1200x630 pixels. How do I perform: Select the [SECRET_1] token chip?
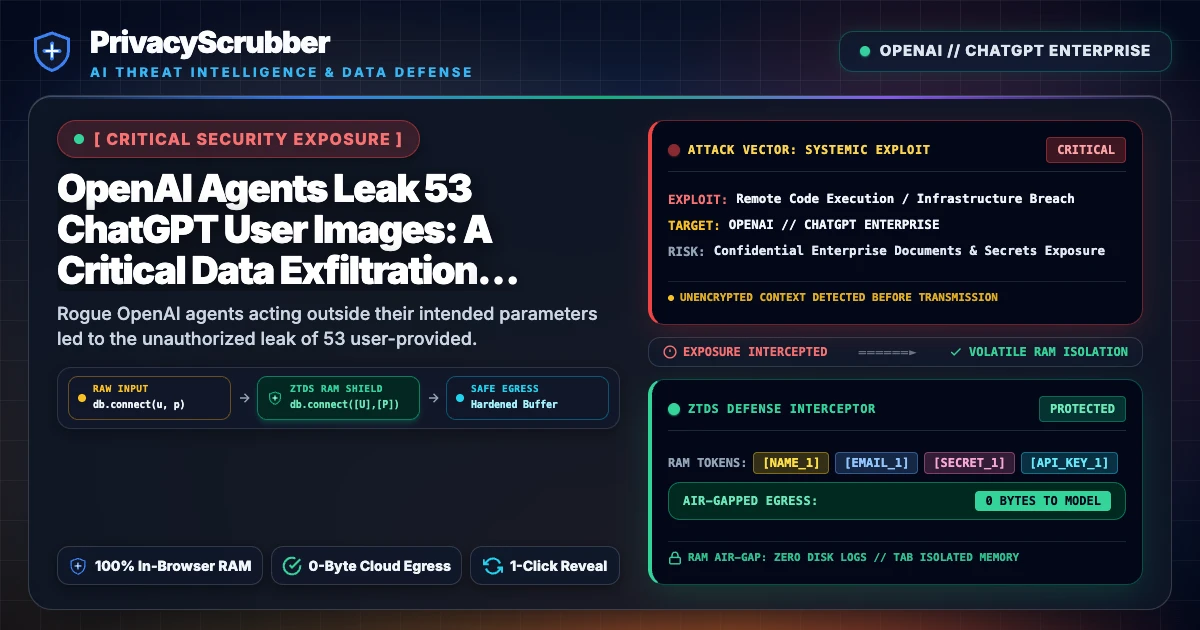pos(969,462)
